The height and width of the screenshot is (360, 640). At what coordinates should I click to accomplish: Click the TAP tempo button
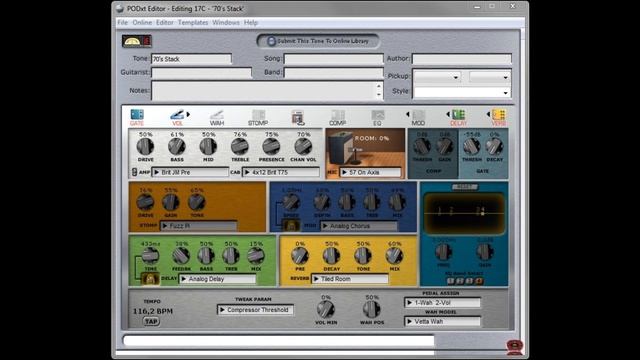click(151, 321)
